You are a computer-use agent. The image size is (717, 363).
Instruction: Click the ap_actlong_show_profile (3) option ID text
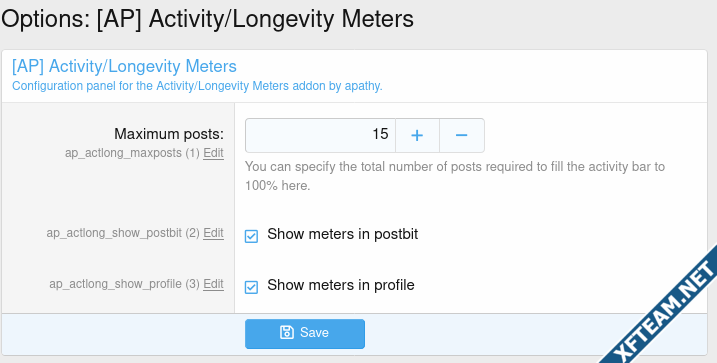[x=124, y=284]
